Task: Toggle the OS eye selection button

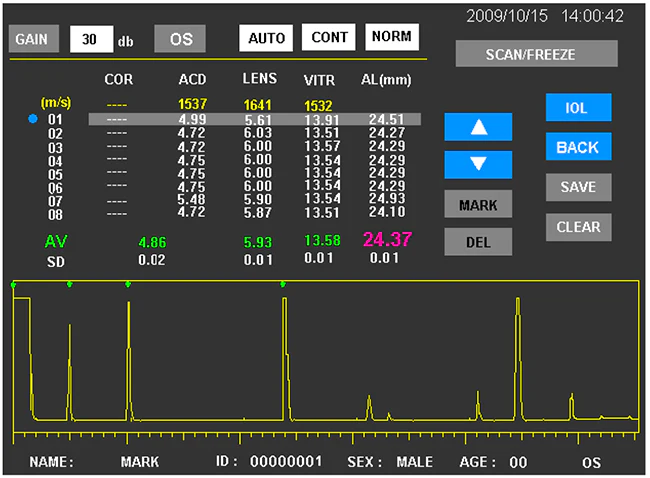Action: point(180,39)
